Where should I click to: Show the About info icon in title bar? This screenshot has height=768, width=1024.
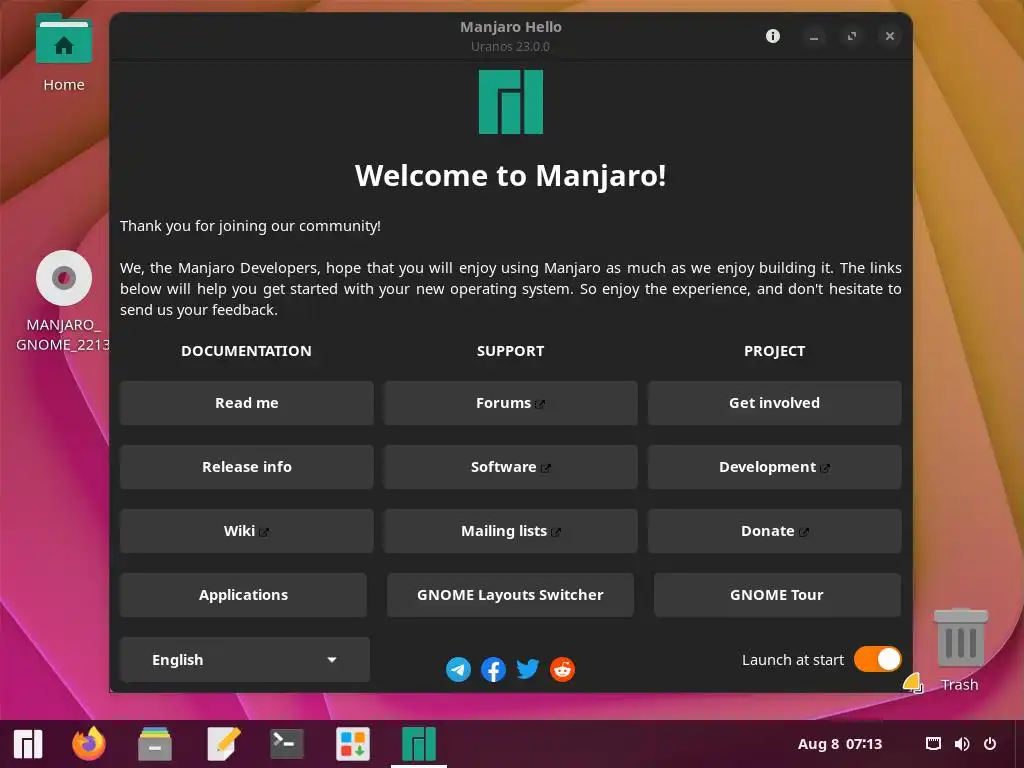tap(773, 36)
